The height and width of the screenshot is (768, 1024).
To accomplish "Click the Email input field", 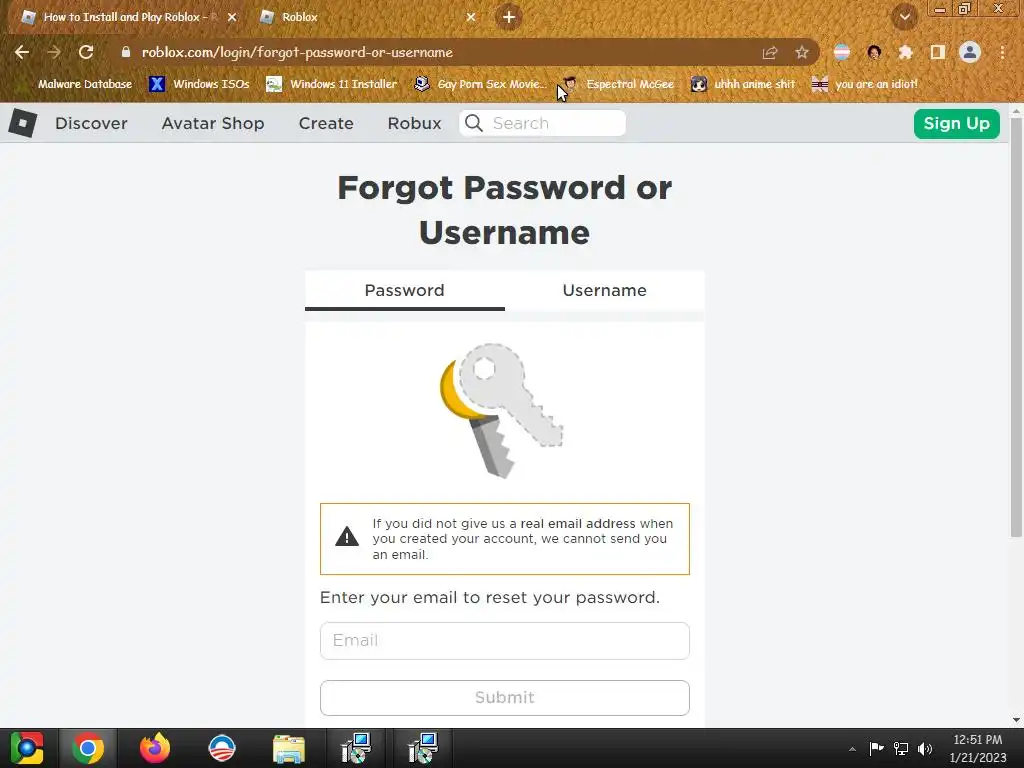I will pos(505,641).
